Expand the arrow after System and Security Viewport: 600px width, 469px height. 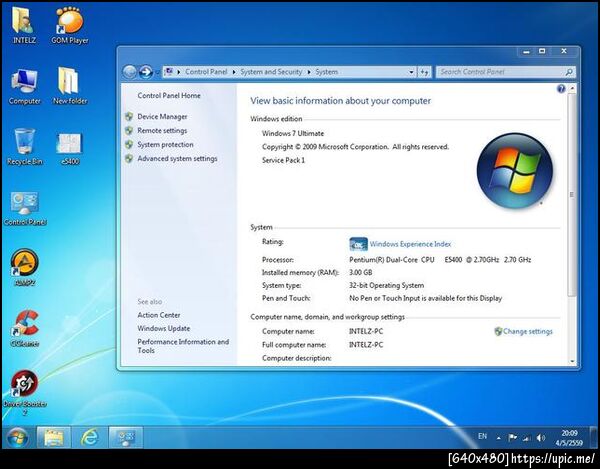(x=309, y=72)
